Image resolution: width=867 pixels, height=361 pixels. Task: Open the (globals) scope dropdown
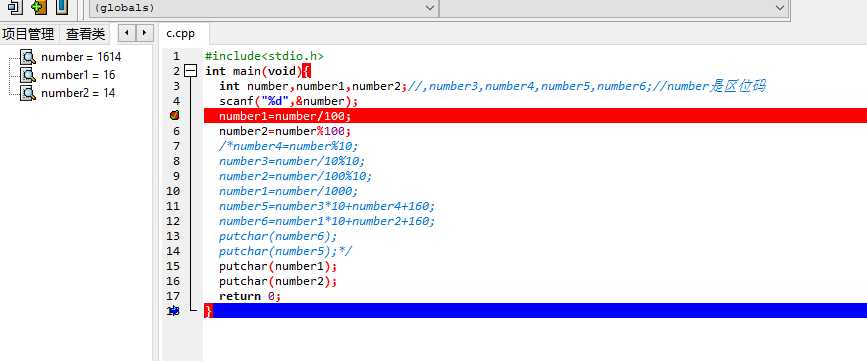click(x=264, y=8)
